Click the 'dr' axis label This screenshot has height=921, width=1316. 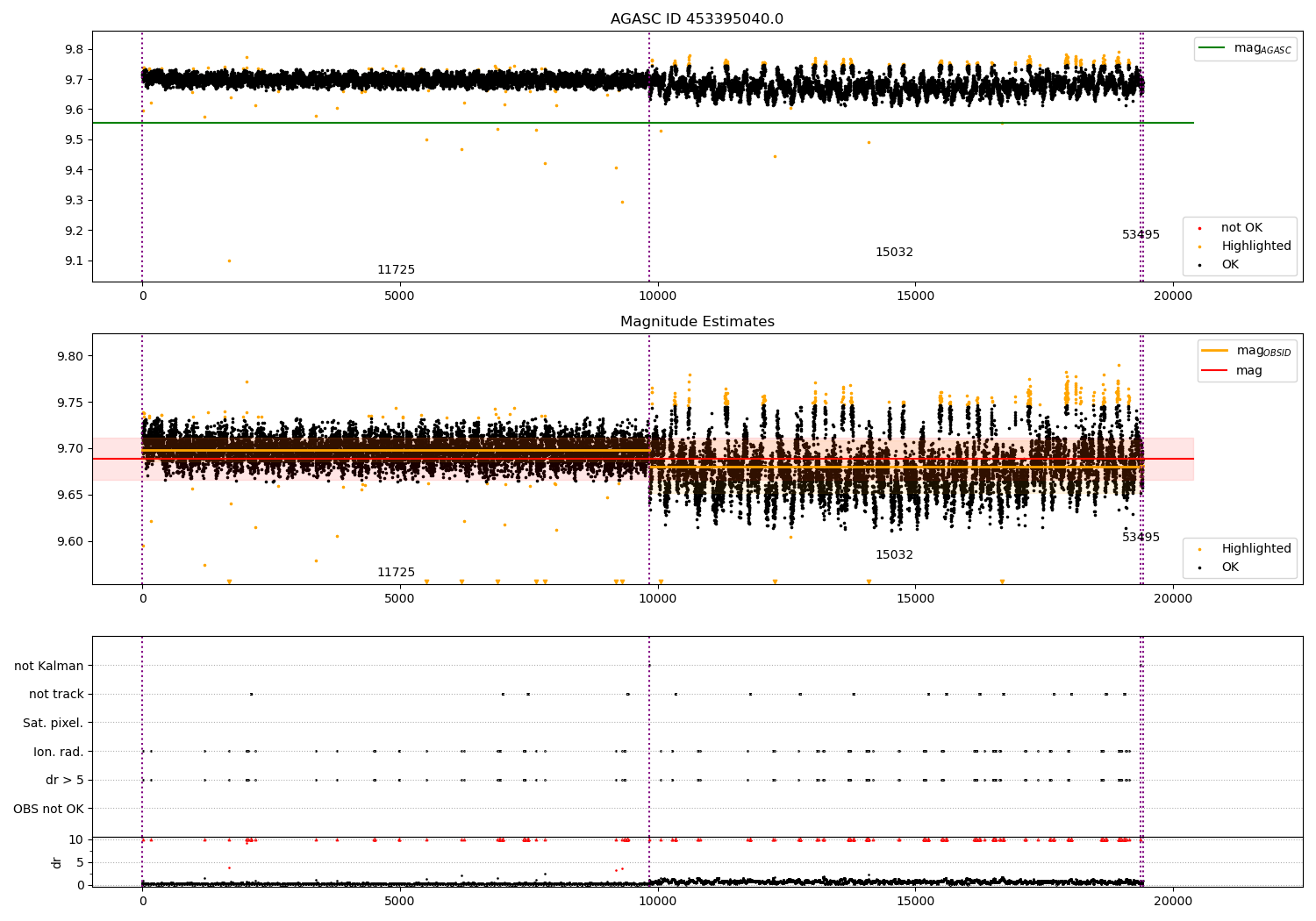pyautogui.click(x=57, y=862)
